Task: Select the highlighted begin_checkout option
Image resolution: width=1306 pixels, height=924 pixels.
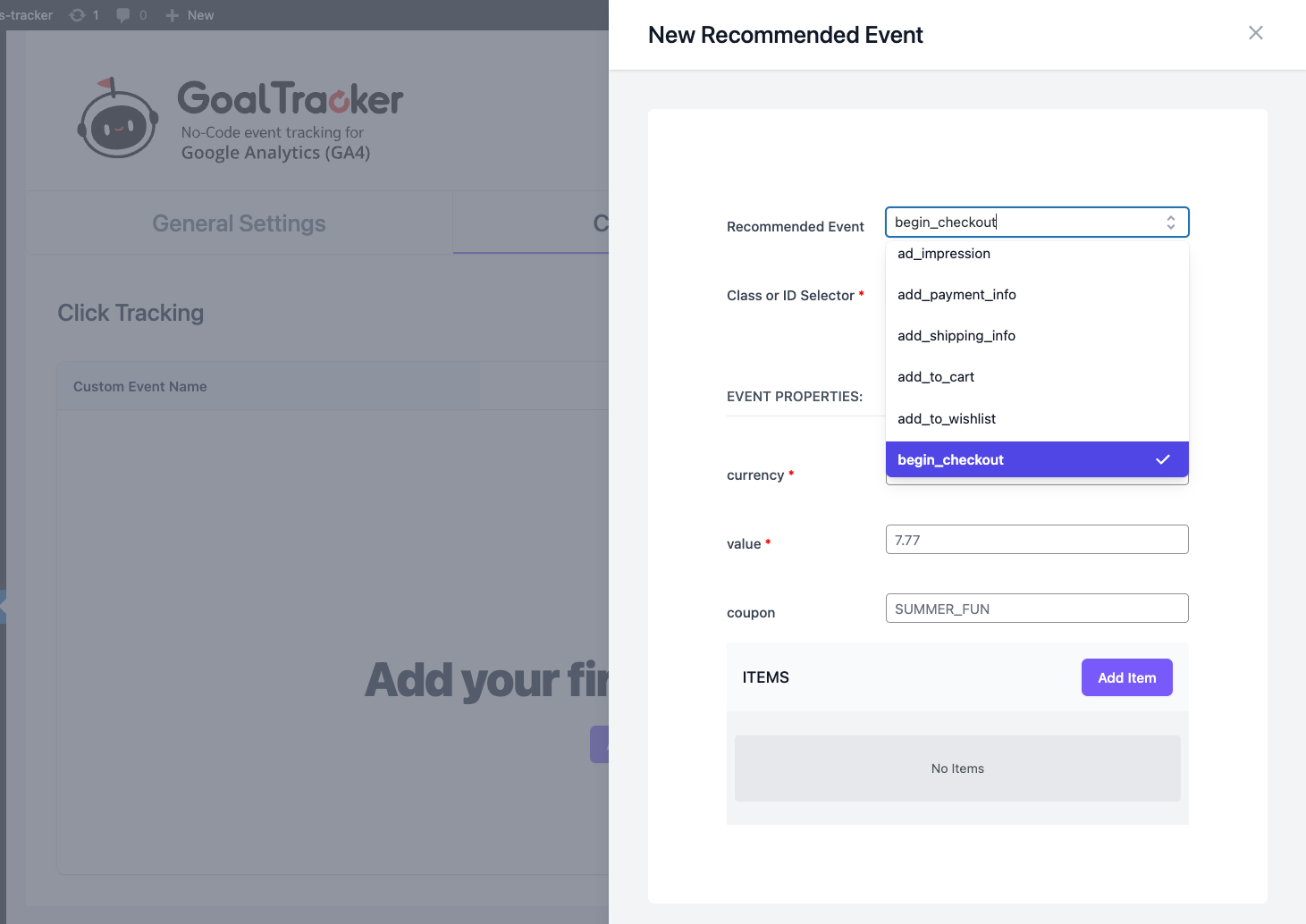Action: point(951,460)
